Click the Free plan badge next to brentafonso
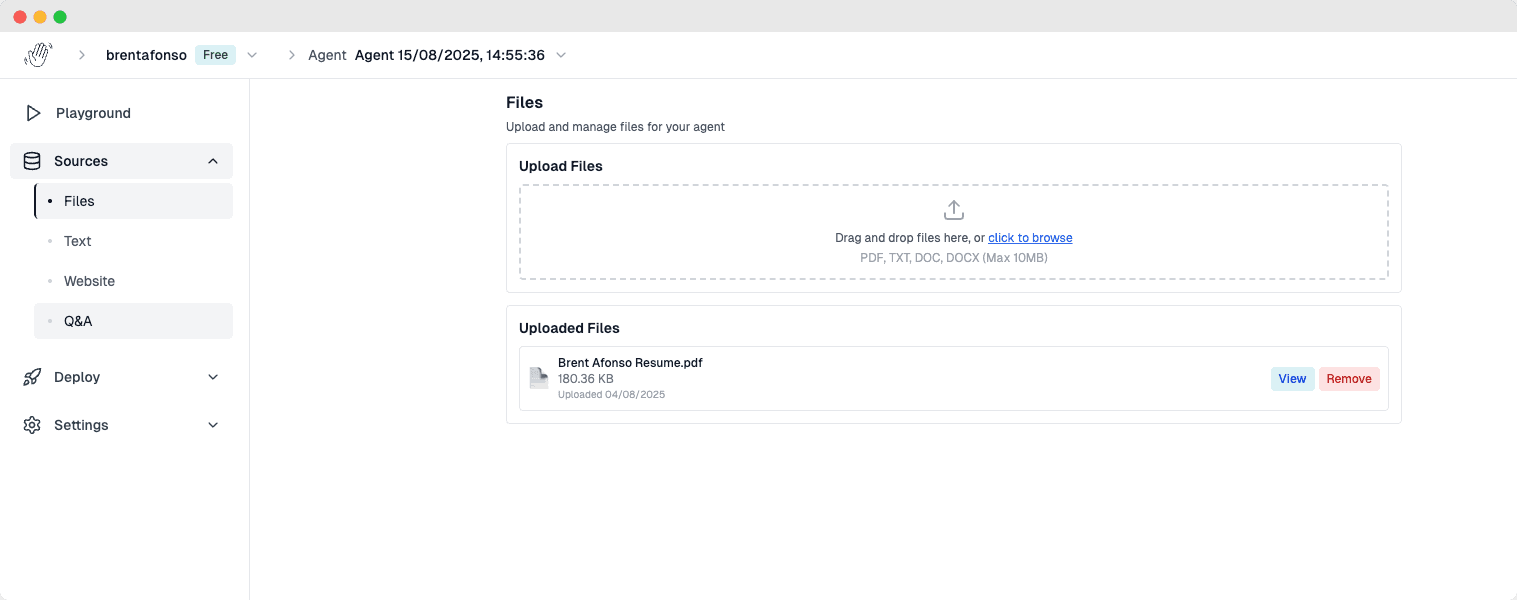1517x600 pixels. (215, 55)
